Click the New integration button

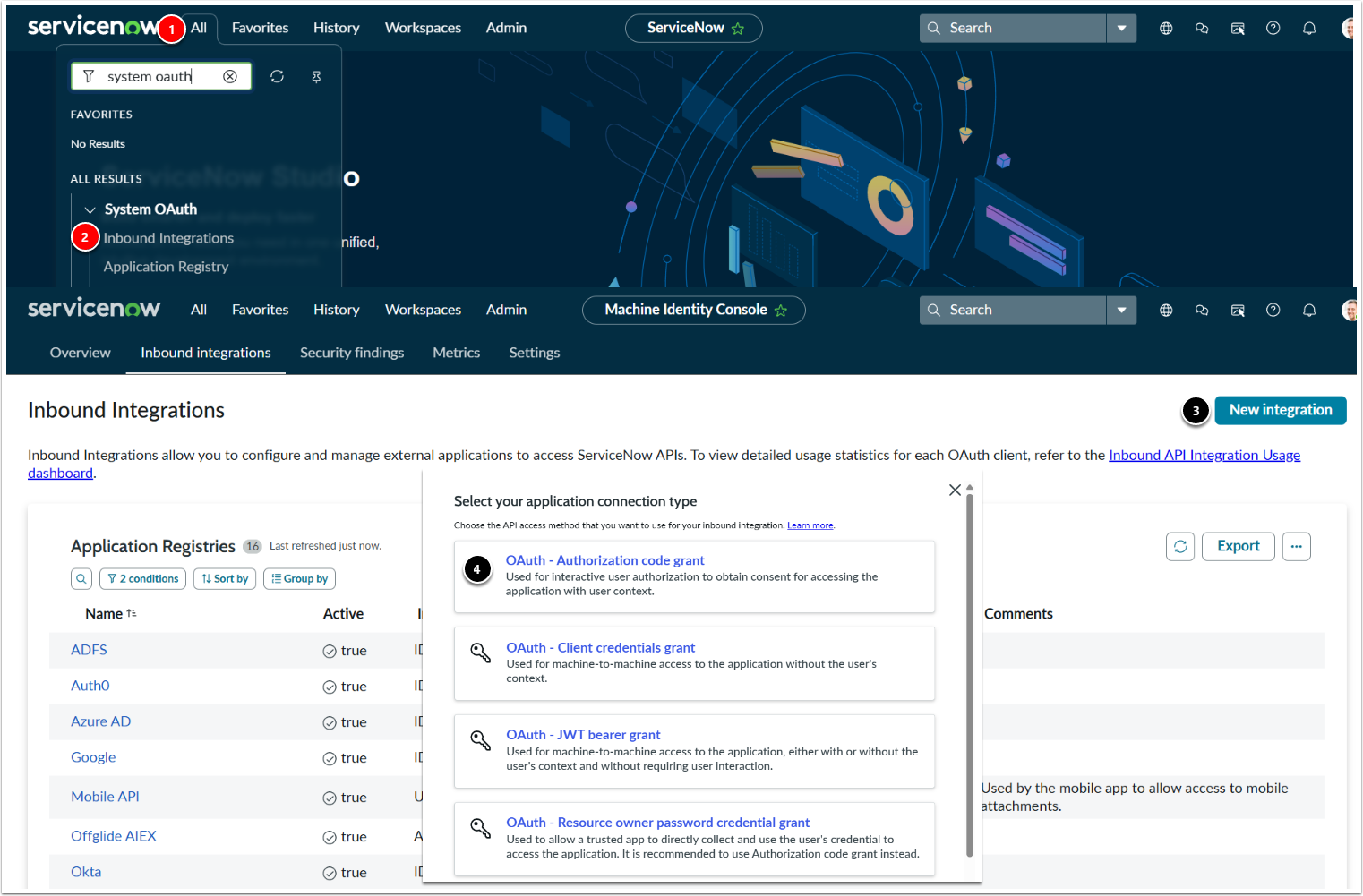(x=1280, y=410)
